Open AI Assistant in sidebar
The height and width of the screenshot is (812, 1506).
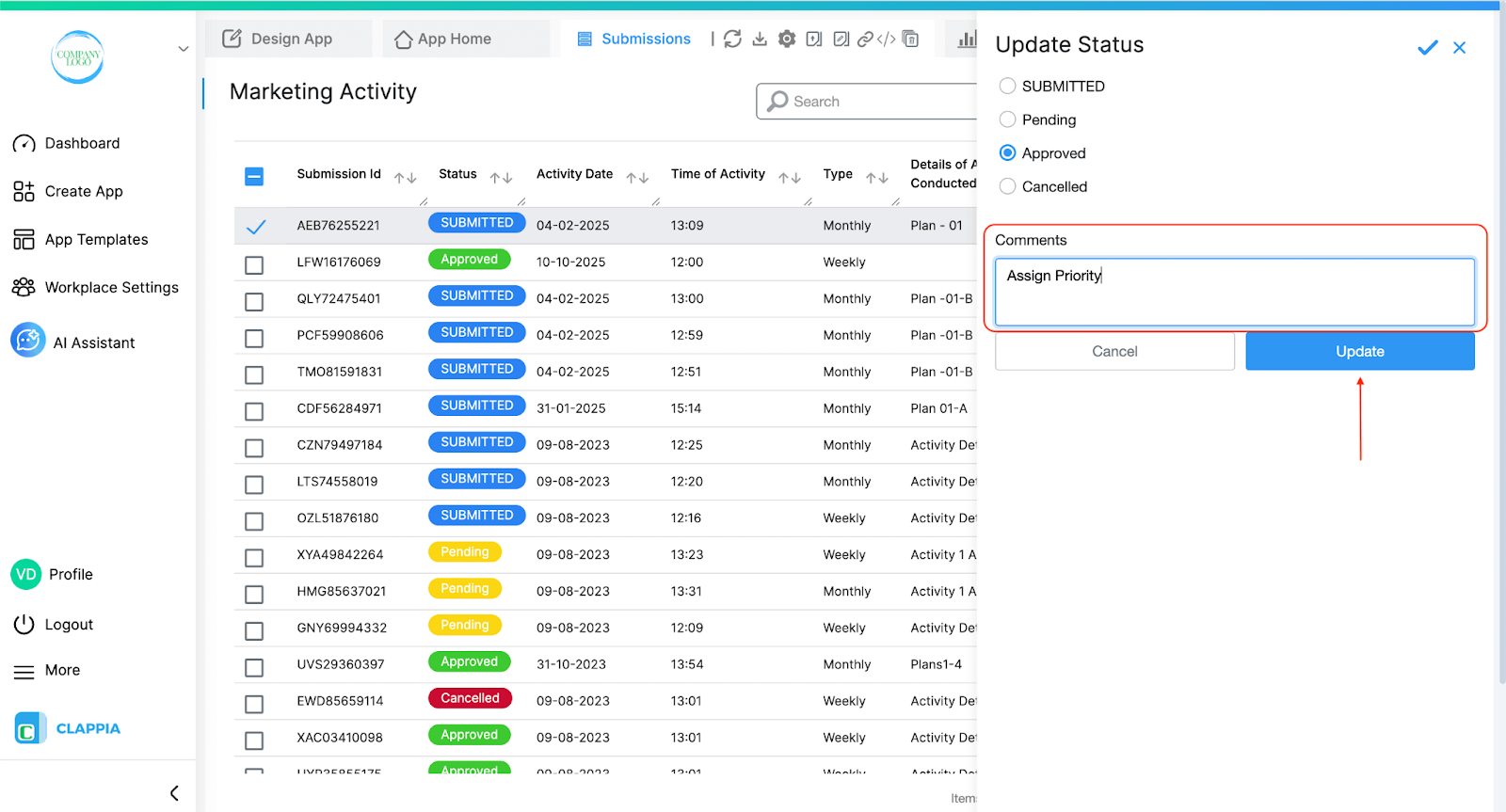coord(94,342)
